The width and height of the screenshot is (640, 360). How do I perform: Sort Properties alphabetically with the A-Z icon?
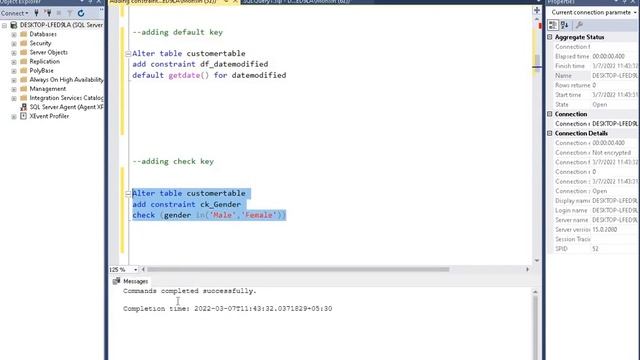click(564, 25)
